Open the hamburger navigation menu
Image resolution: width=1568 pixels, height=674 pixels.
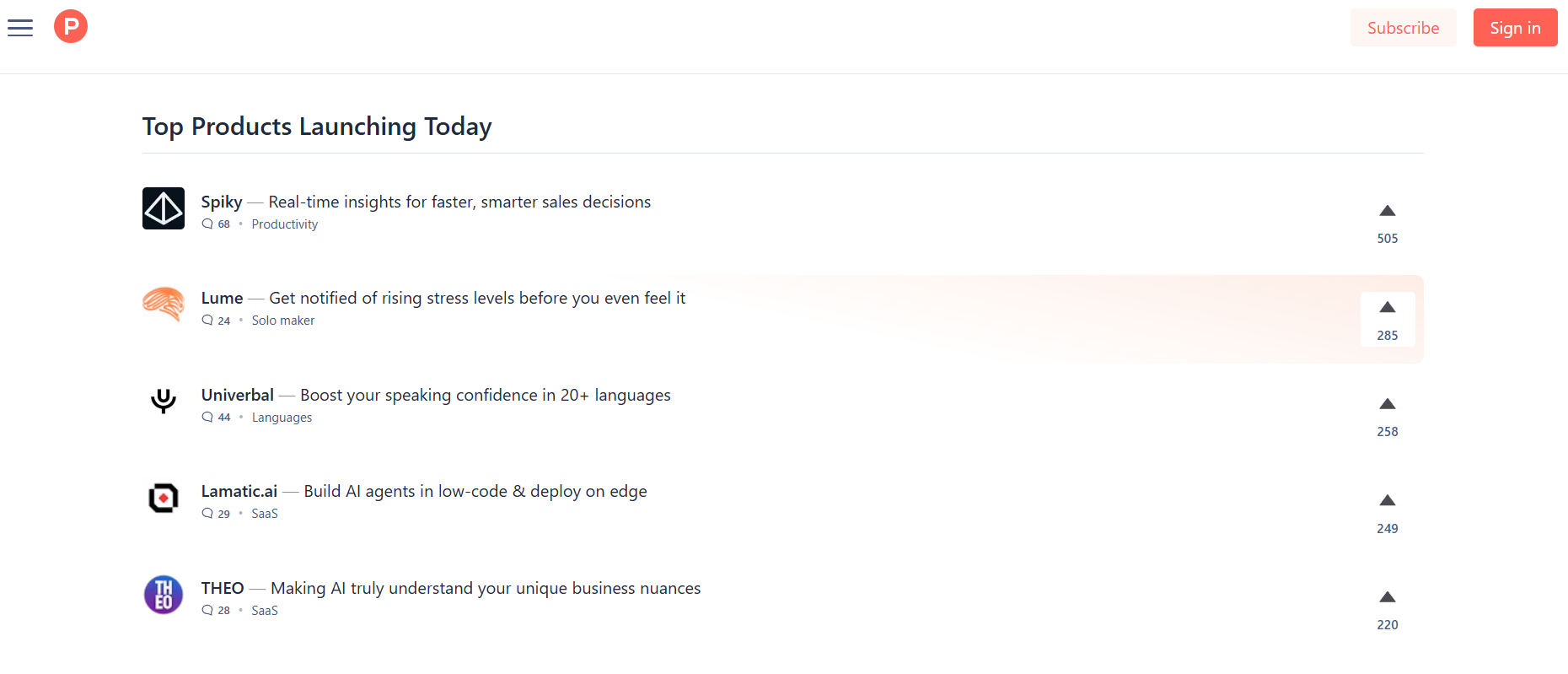[x=20, y=28]
